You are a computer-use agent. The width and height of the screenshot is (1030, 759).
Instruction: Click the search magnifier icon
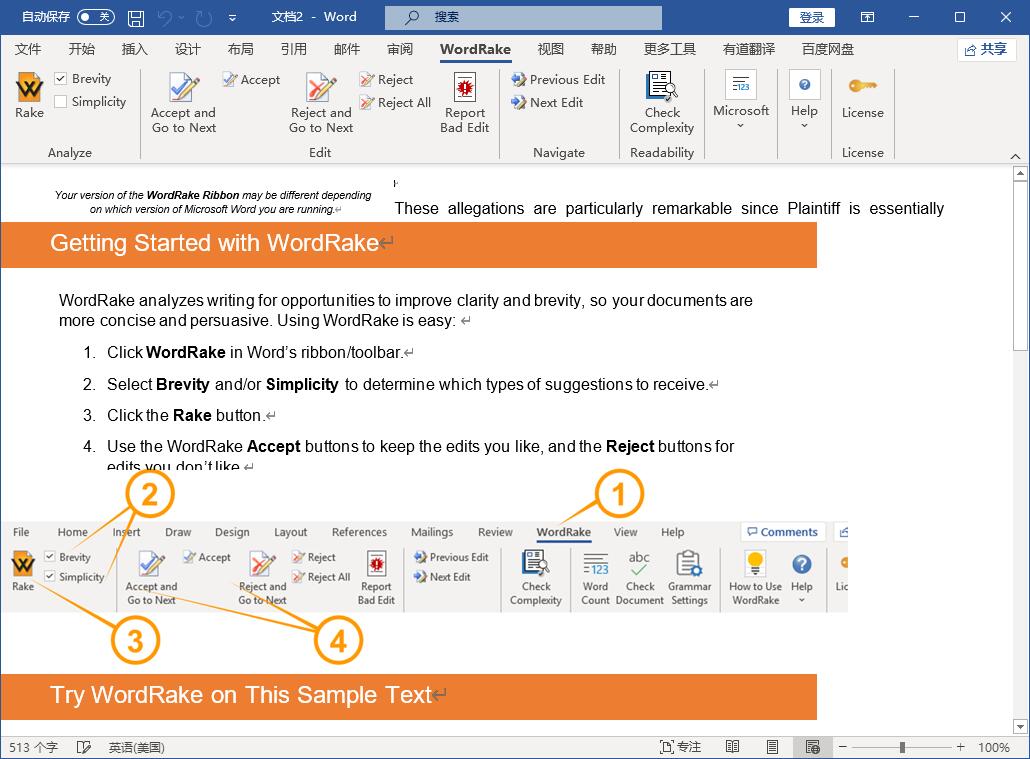point(412,18)
